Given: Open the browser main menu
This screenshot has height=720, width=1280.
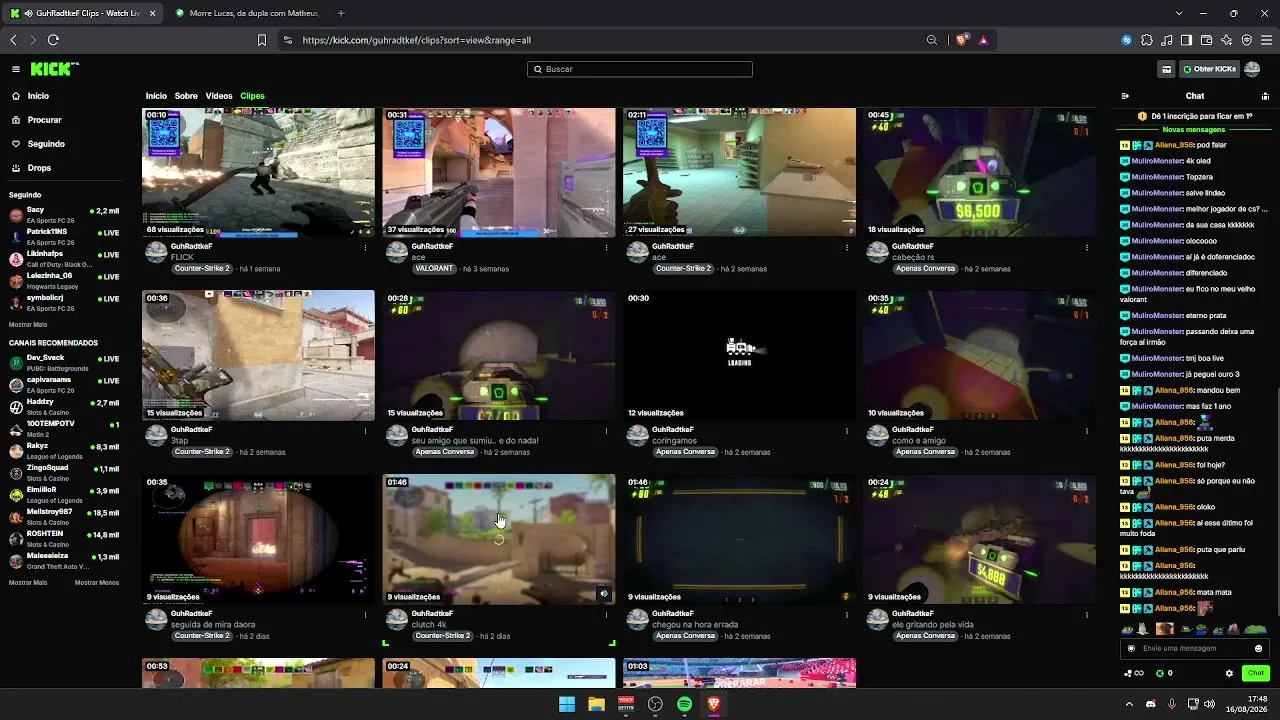Looking at the screenshot, I should click(x=1266, y=40).
